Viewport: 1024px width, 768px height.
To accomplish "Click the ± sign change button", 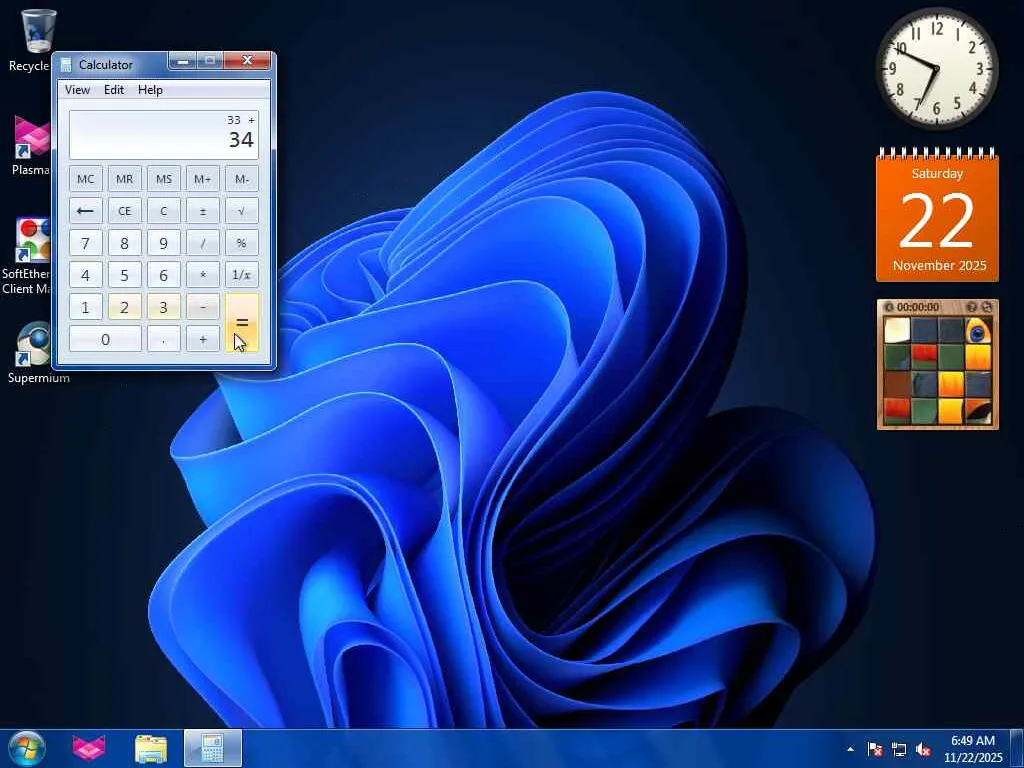I will [203, 211].
